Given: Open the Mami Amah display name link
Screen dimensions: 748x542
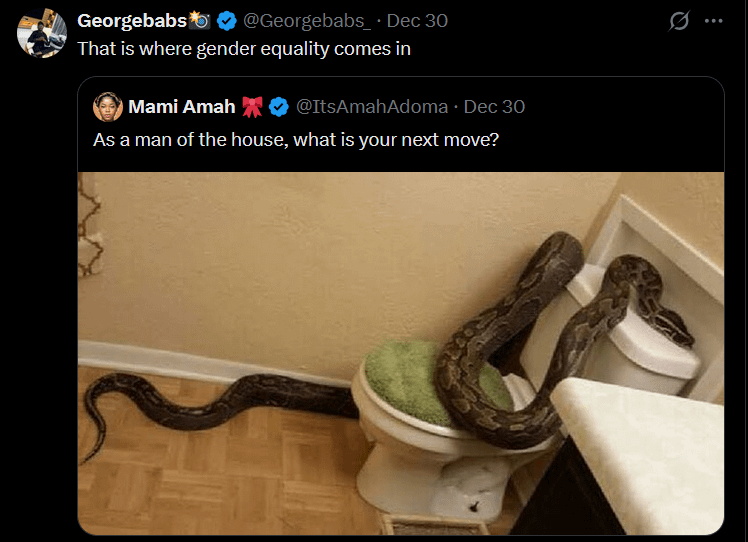Looking at the screenshot, I should click(182, 107).
